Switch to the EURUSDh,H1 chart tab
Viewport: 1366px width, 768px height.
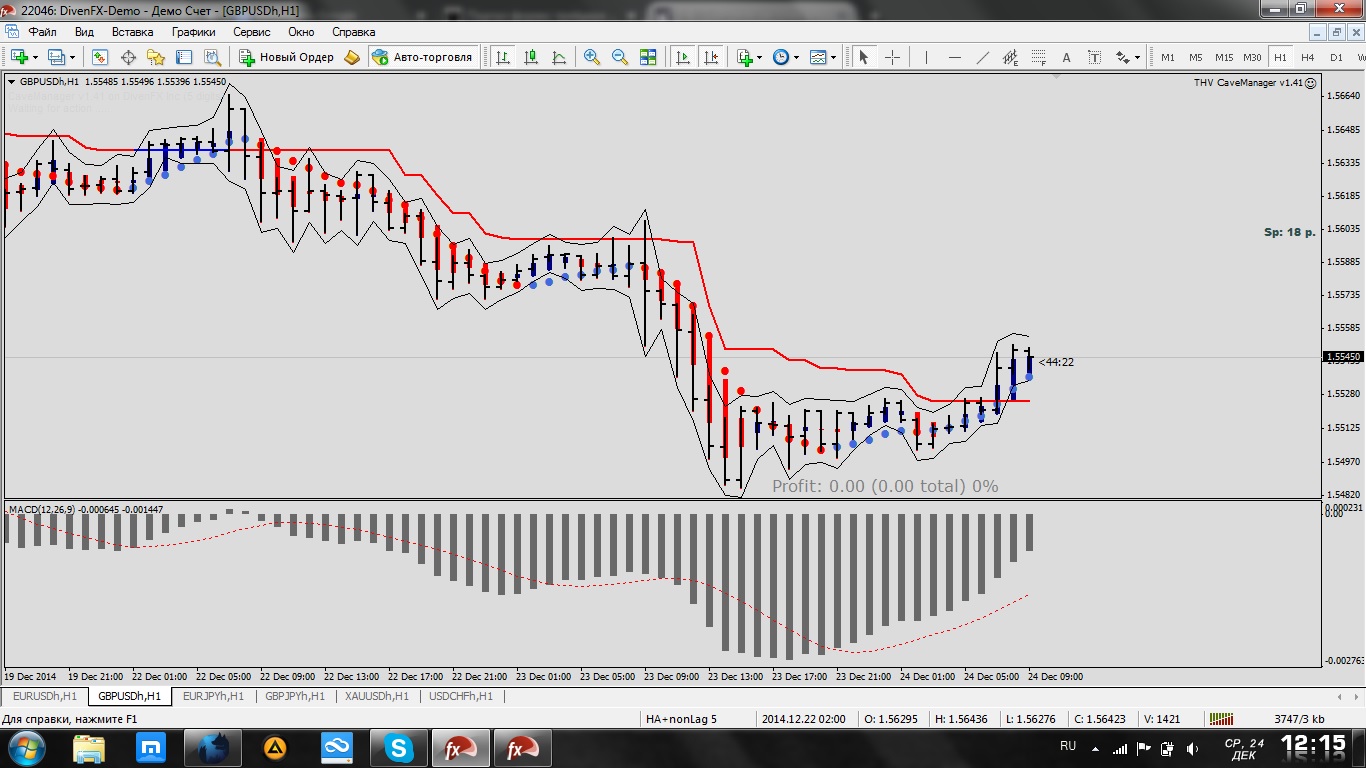pos(44,696)
